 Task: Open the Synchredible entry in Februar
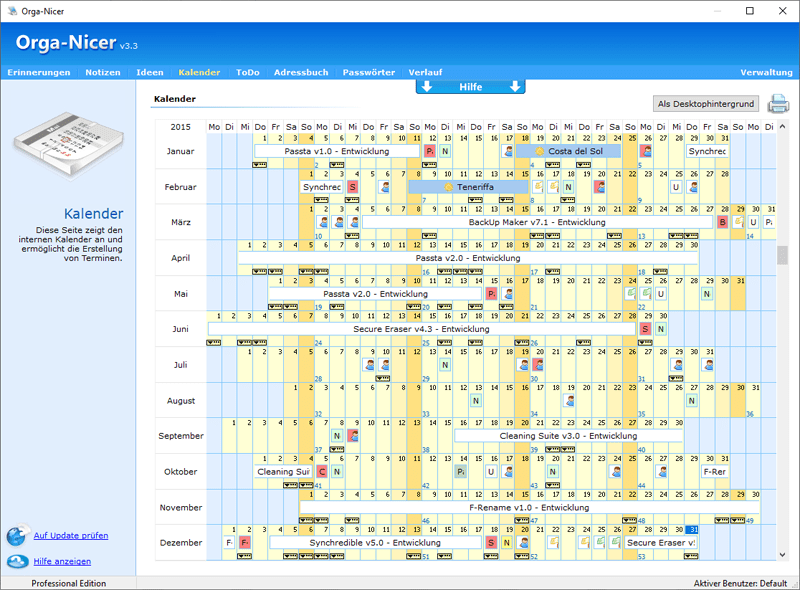[x=321, y=187]
